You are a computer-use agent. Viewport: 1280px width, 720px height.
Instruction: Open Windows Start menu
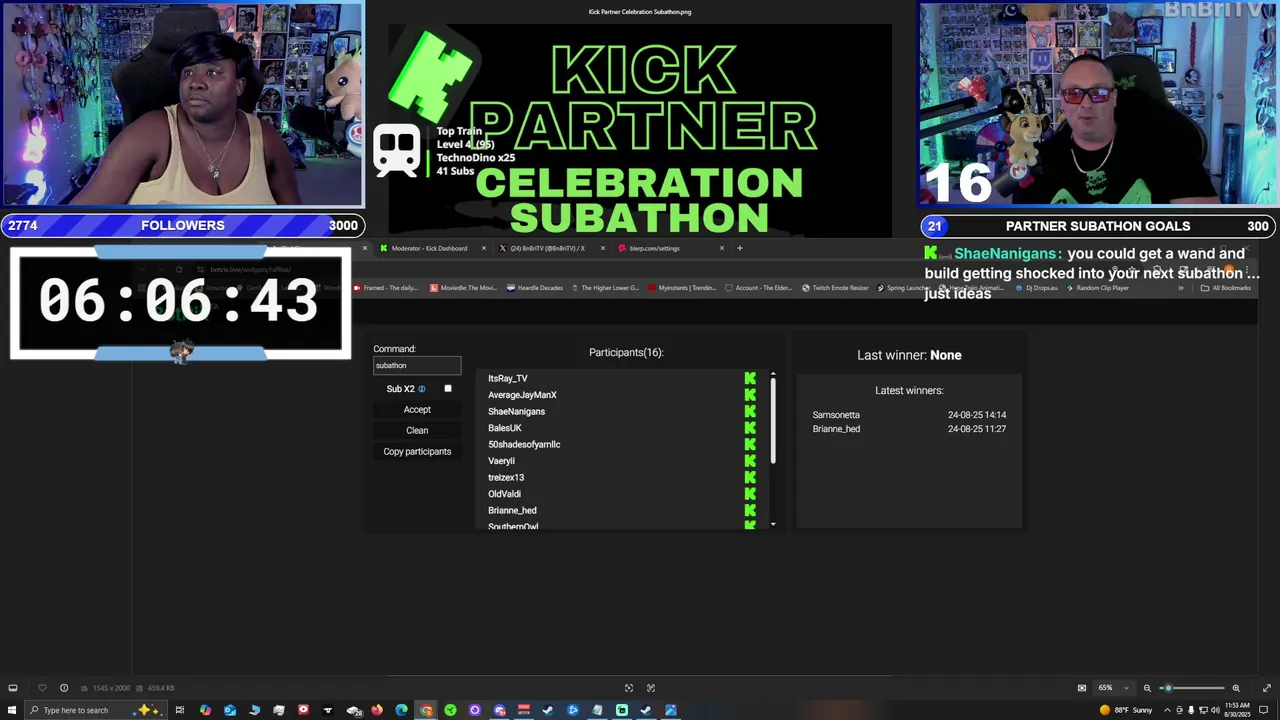pos(12,710)
